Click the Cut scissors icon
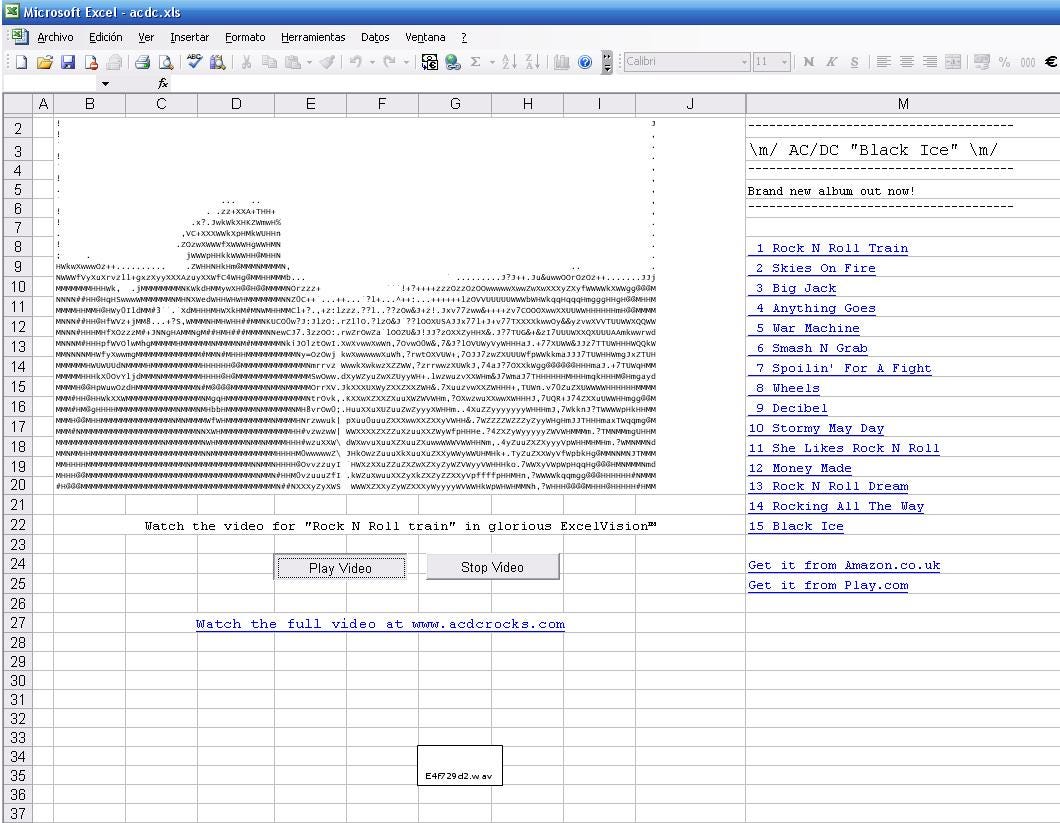 [247, 62]
